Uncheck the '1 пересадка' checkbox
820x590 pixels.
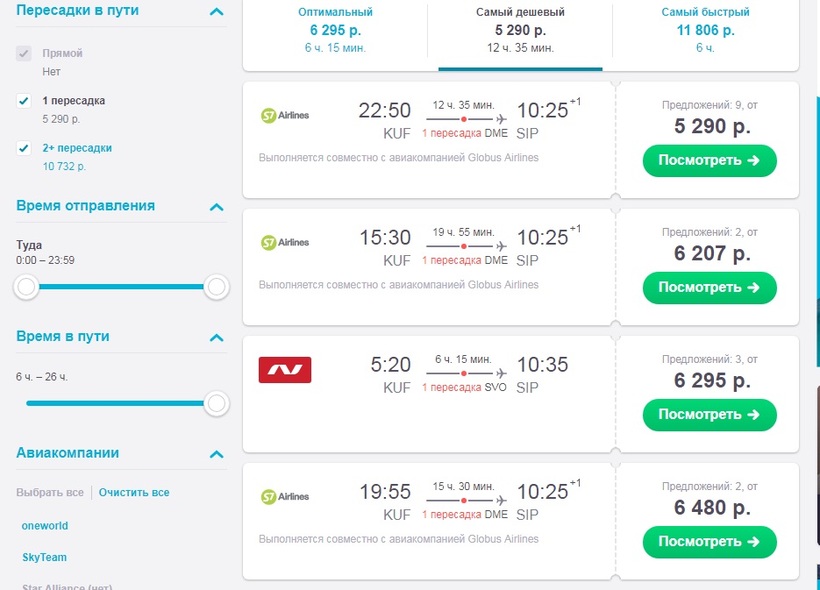point(24,100)
